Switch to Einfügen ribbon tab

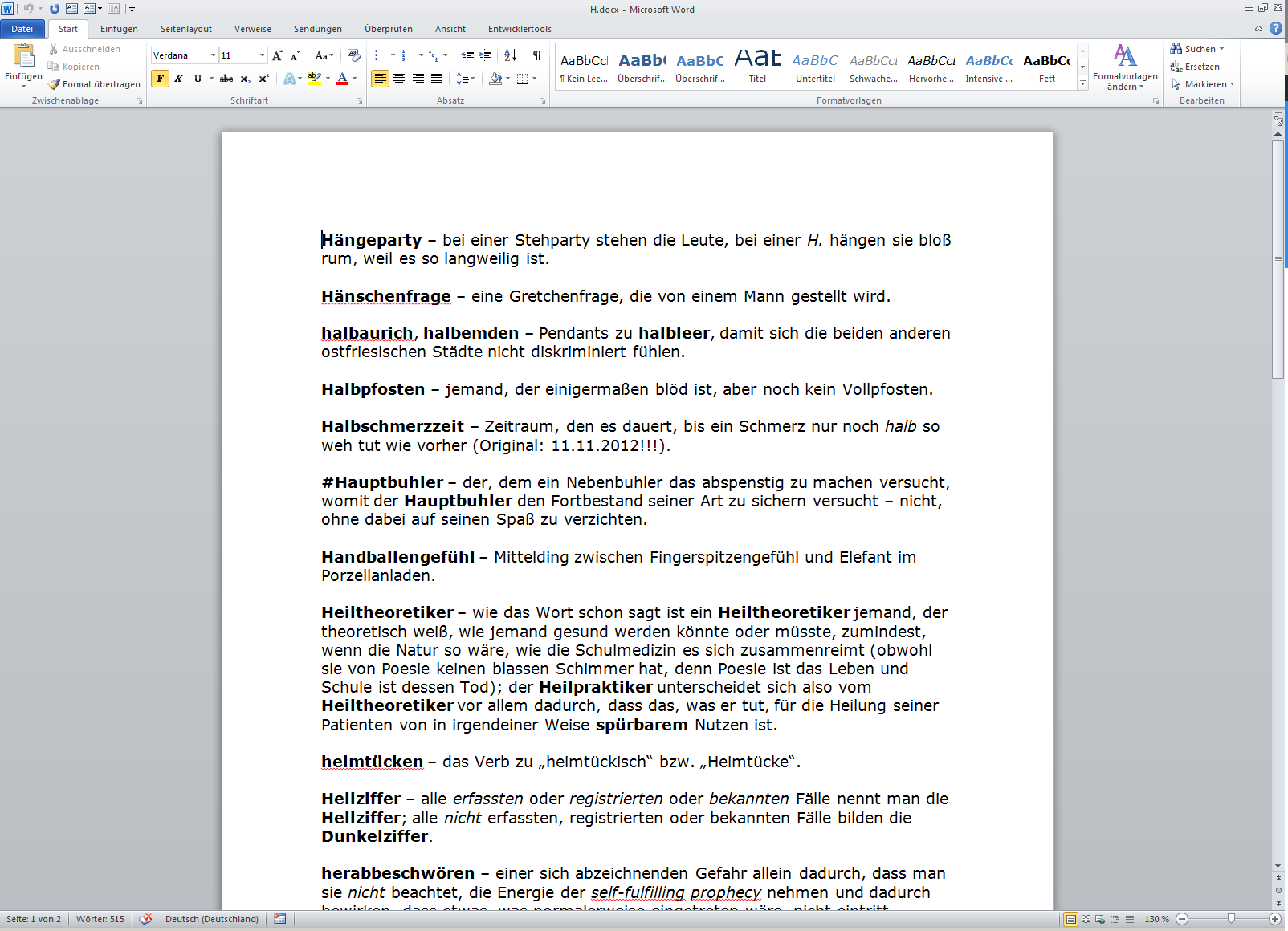click(119, 29)
